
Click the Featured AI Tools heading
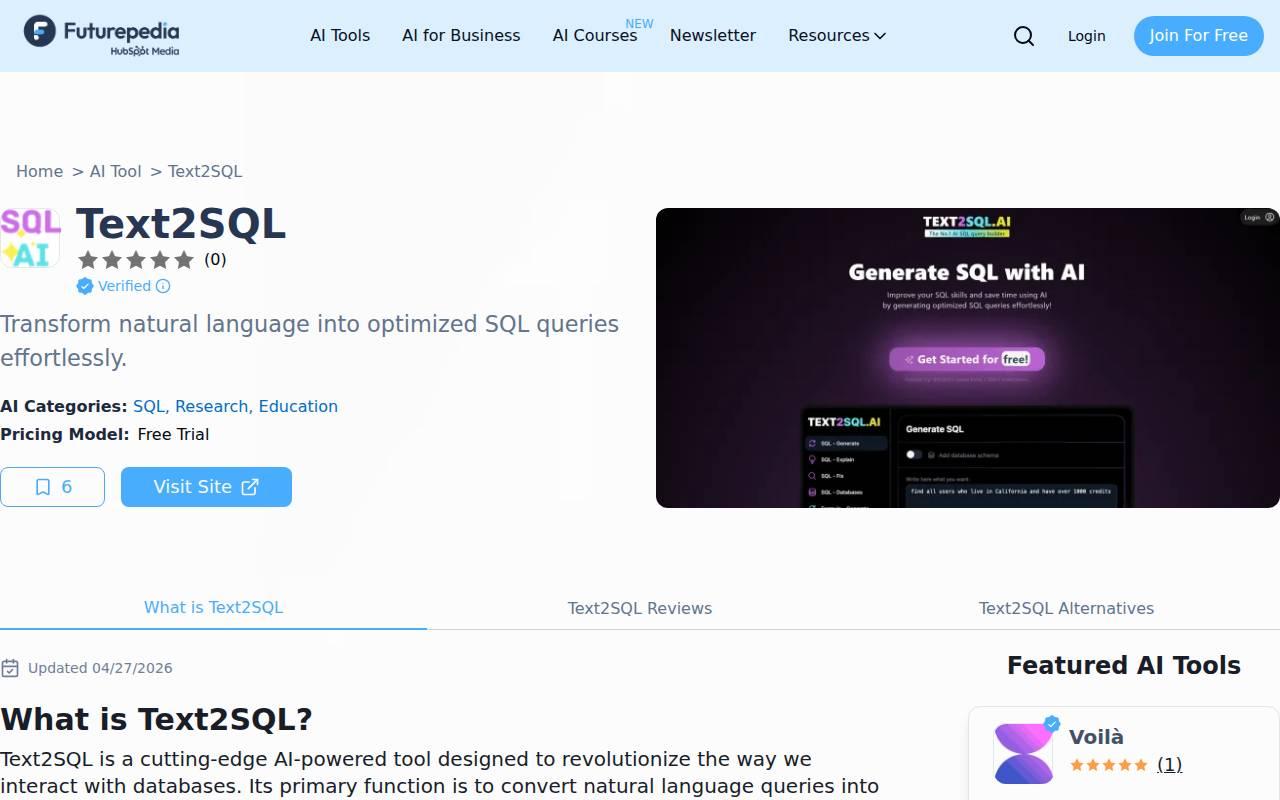(x=1124, y=665)
